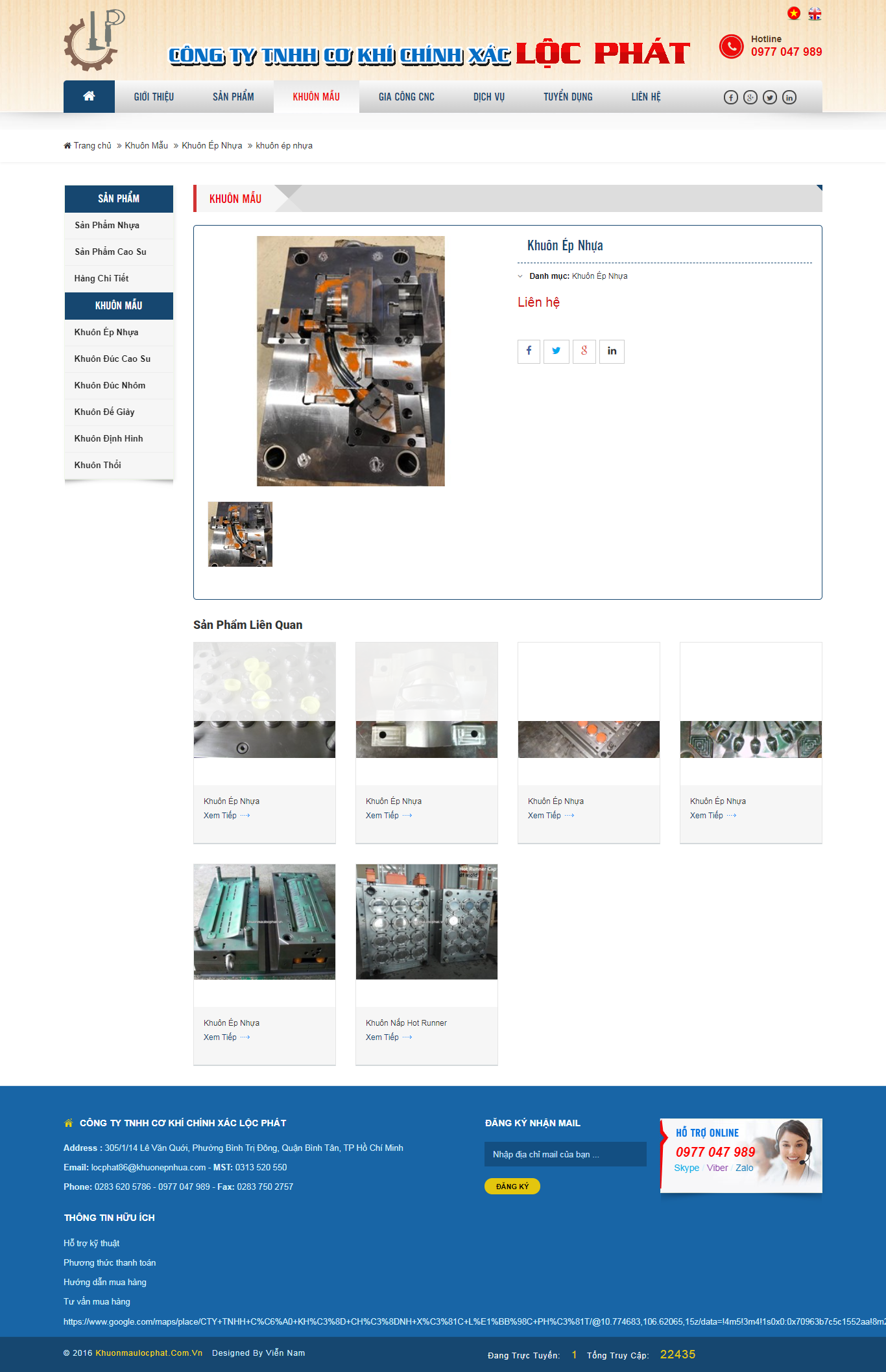Click the home icon in navigation bar

[x=89, y=97]
